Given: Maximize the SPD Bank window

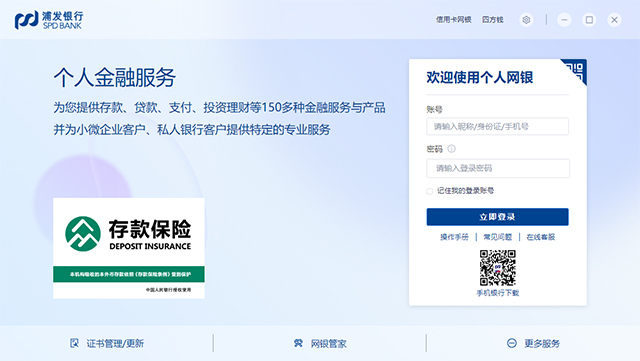Looking at the screenshot, I should click(x=589, y=20).
